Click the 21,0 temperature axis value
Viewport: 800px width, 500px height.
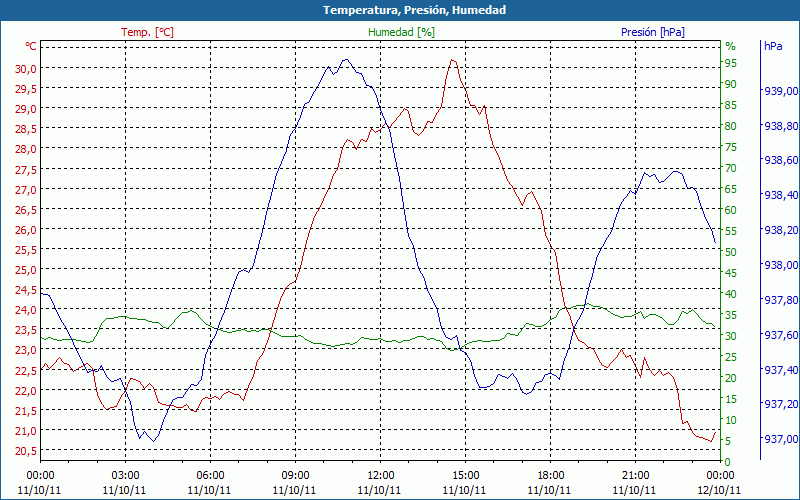point(26,431)
